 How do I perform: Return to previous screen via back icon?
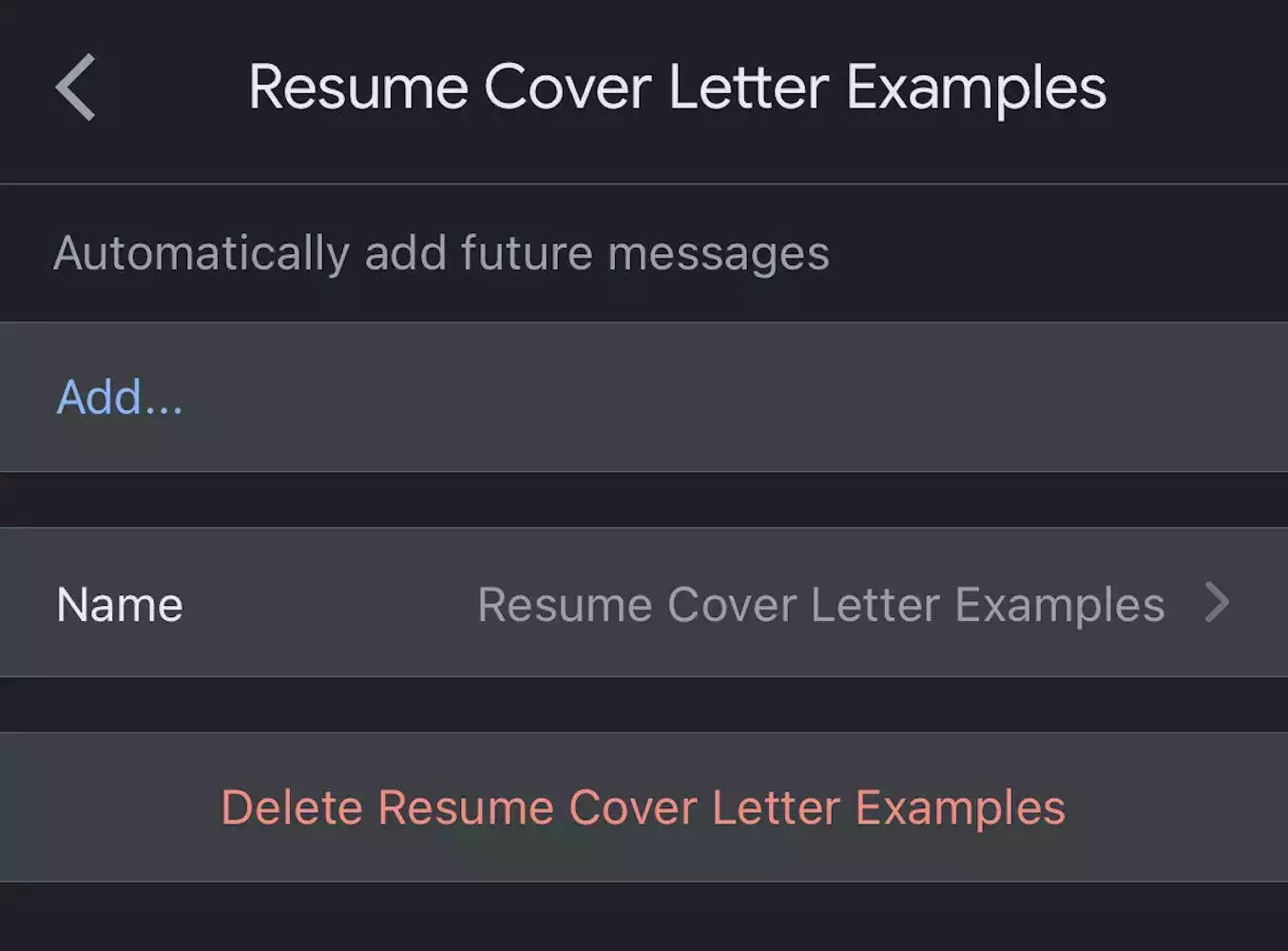tap(76, 87)
